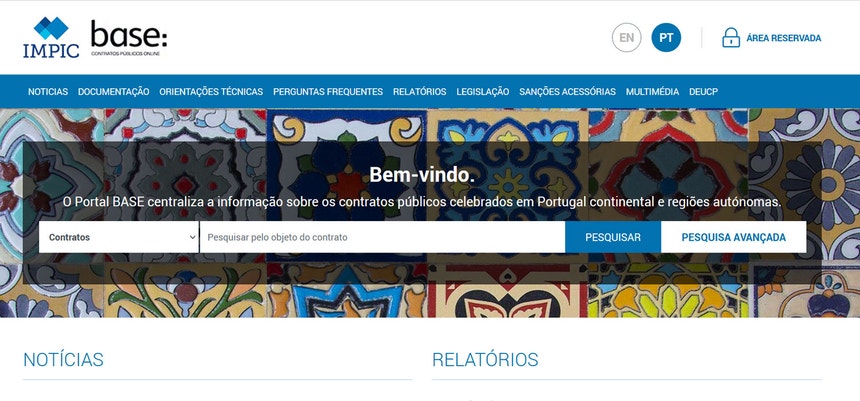This screenshot has height=401, width=860.
Task: Open the Legislação menu item
Action: pyautogui.click(x=483, y=92)
